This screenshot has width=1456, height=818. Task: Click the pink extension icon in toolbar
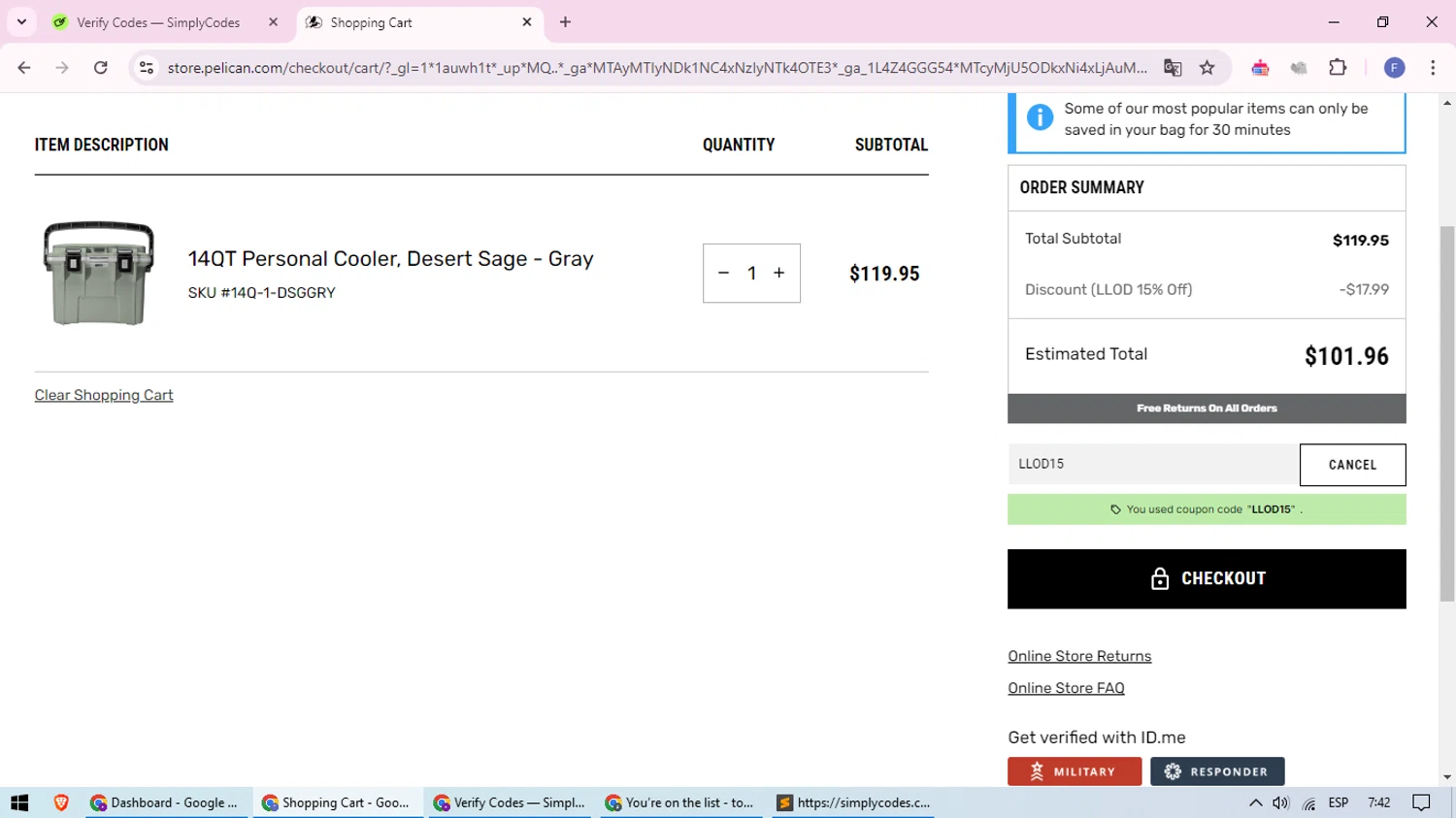click(1260, 68)
